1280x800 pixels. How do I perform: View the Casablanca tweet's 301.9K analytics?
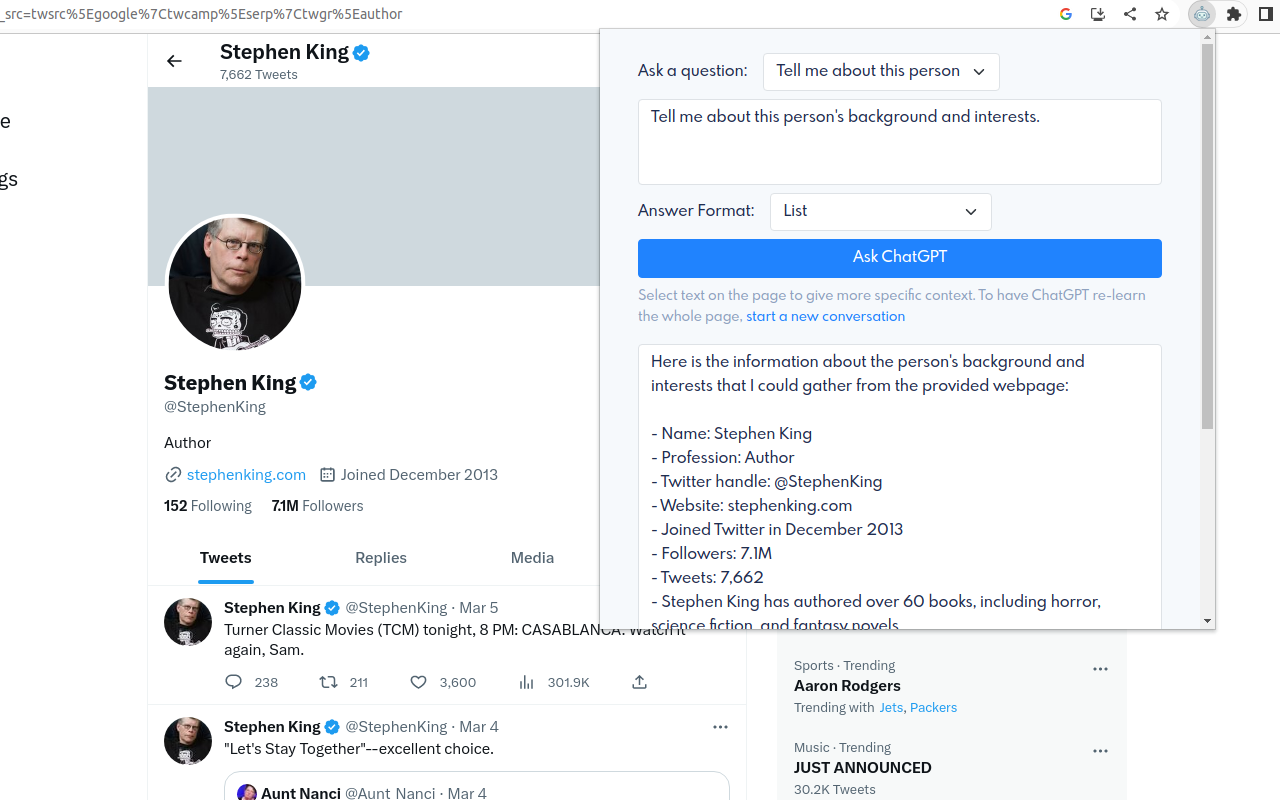[554, 682]
